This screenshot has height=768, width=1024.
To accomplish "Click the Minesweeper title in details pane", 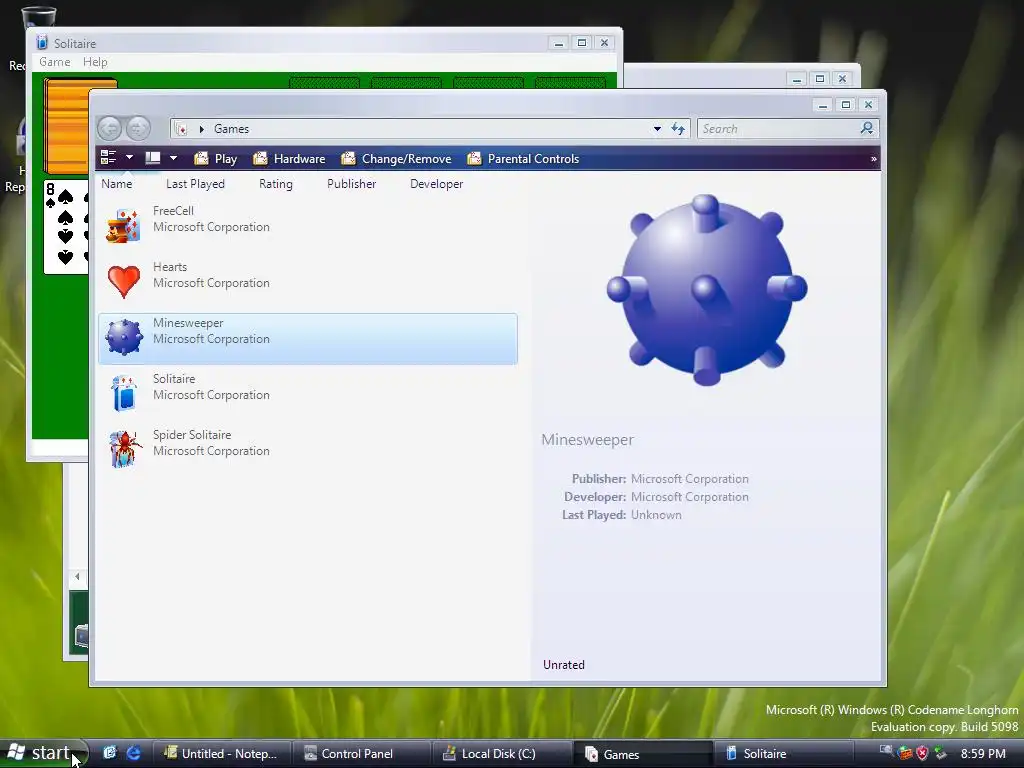I will pos(587,440).
